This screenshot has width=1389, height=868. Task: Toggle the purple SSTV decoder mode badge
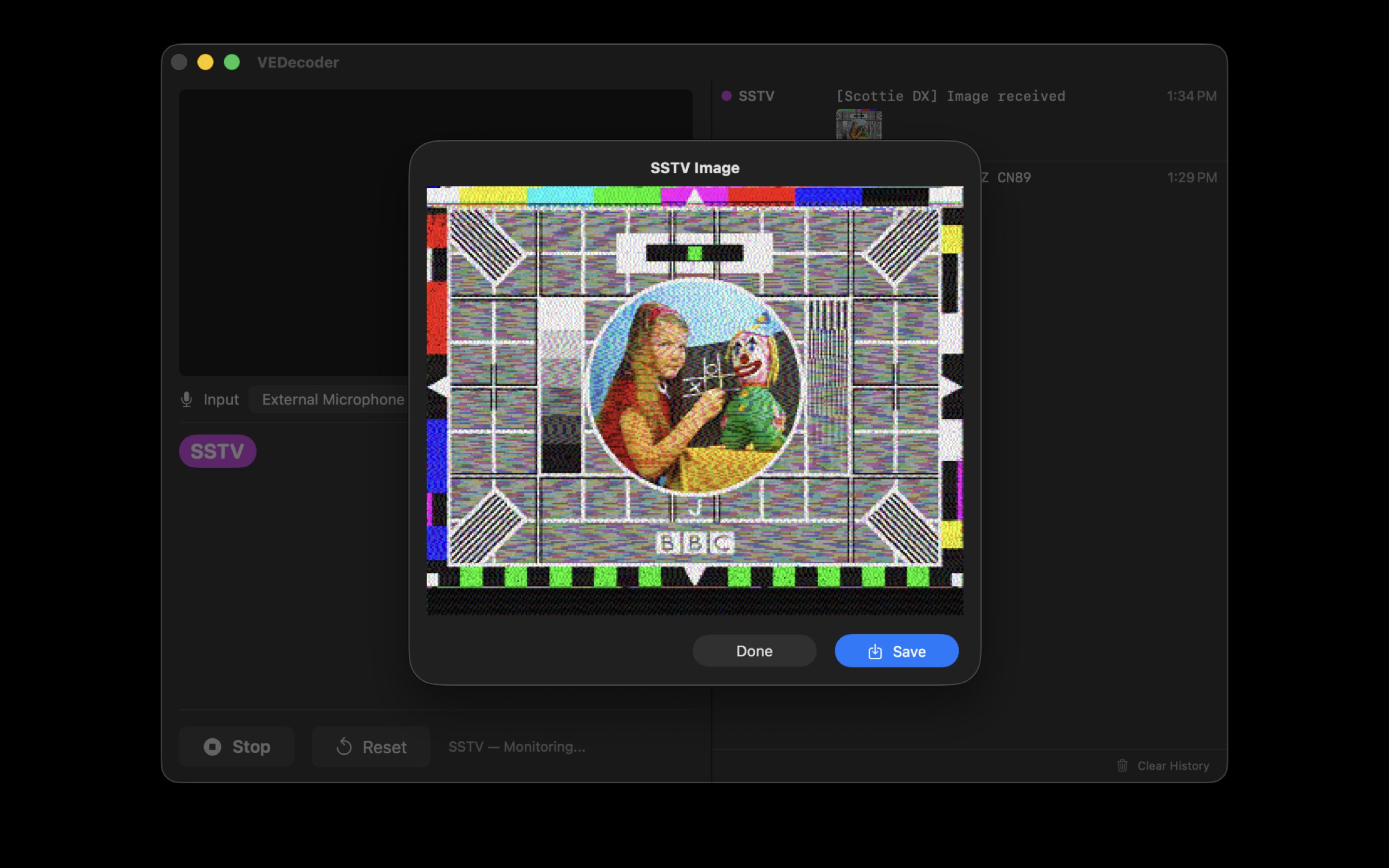pos(217,451)
